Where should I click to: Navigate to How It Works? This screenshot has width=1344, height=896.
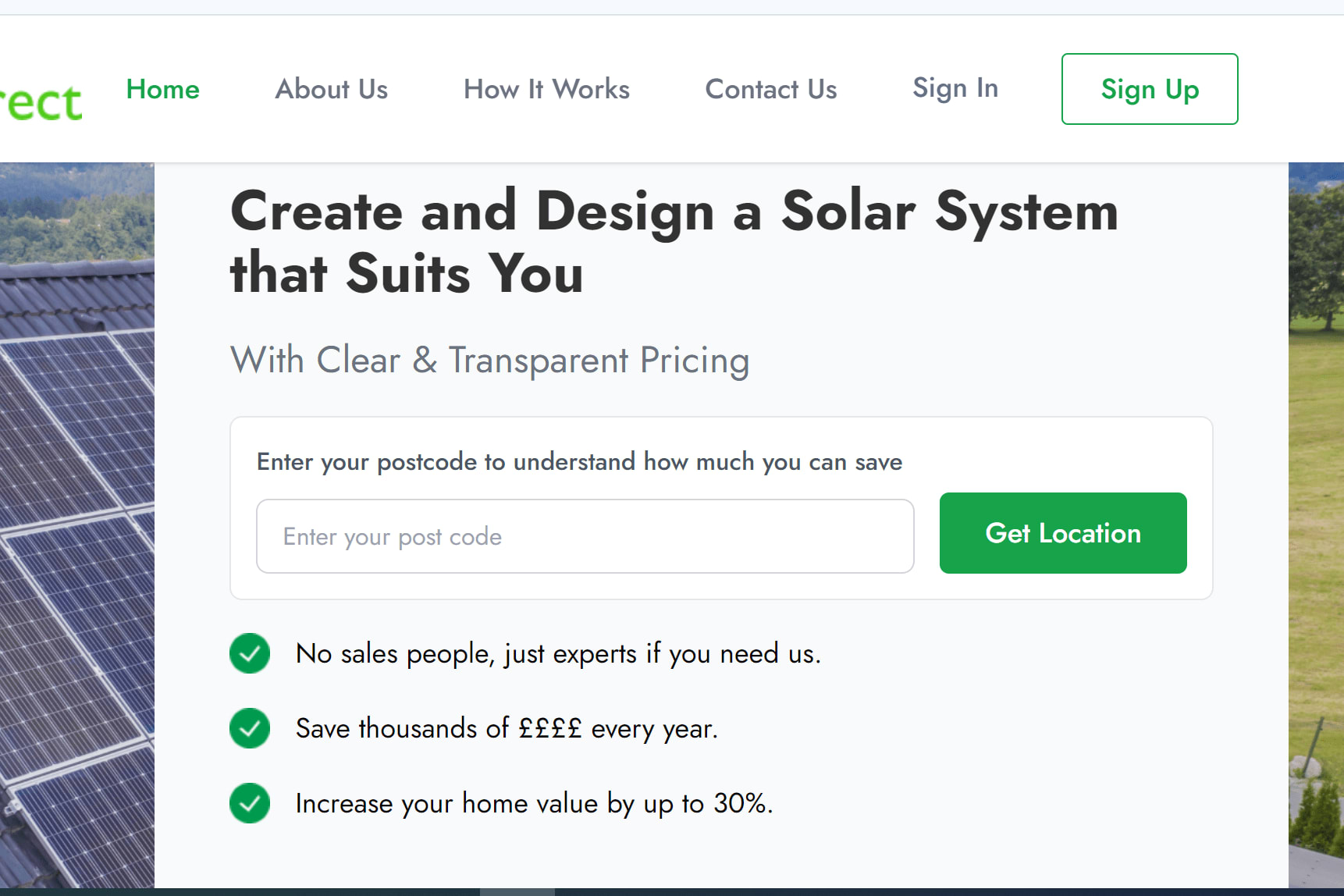pyautogui.click(x=546, y=90)
